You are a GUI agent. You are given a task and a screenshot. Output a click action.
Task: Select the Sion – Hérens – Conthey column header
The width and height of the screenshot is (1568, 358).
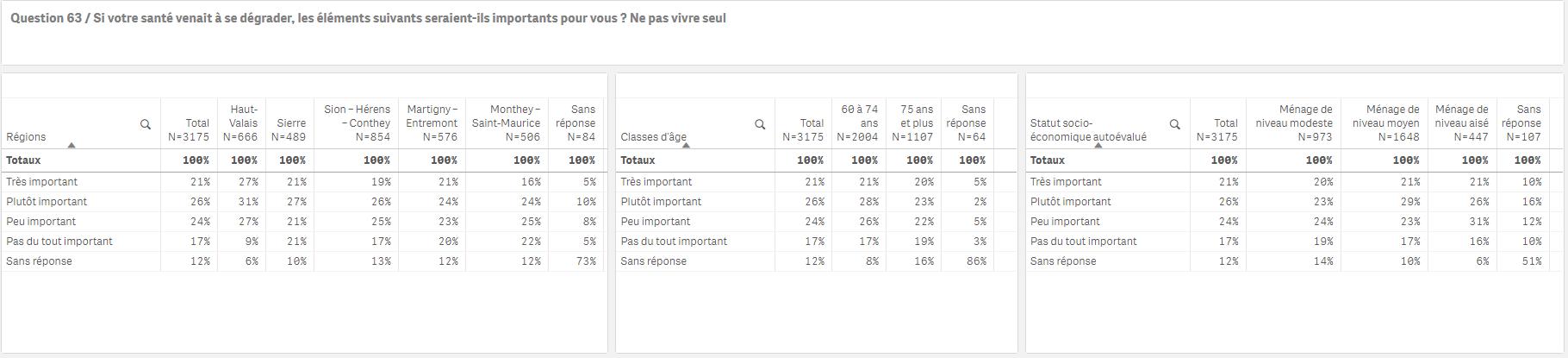357,123
